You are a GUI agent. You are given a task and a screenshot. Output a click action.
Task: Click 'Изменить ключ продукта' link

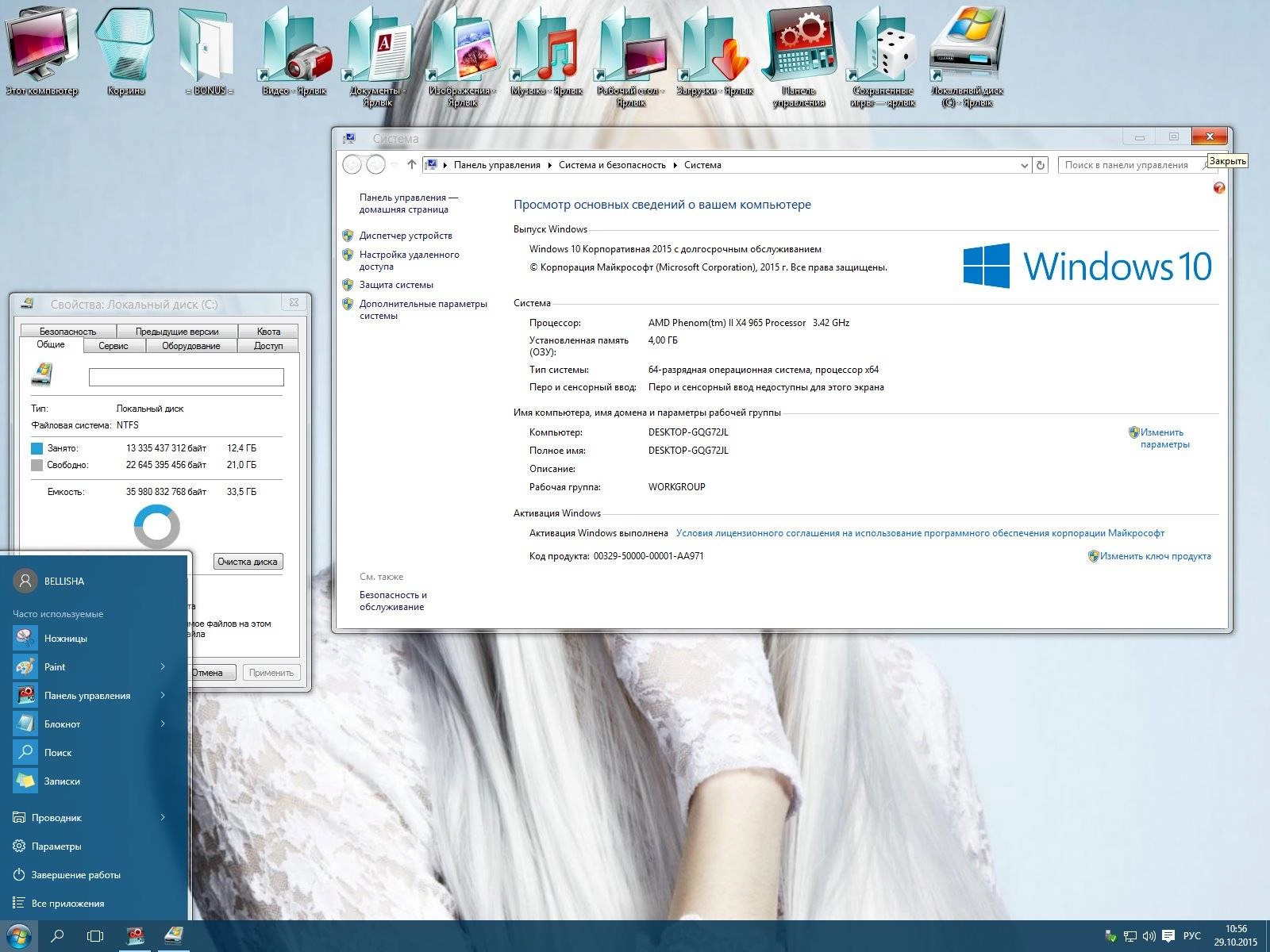[1155, 556]
